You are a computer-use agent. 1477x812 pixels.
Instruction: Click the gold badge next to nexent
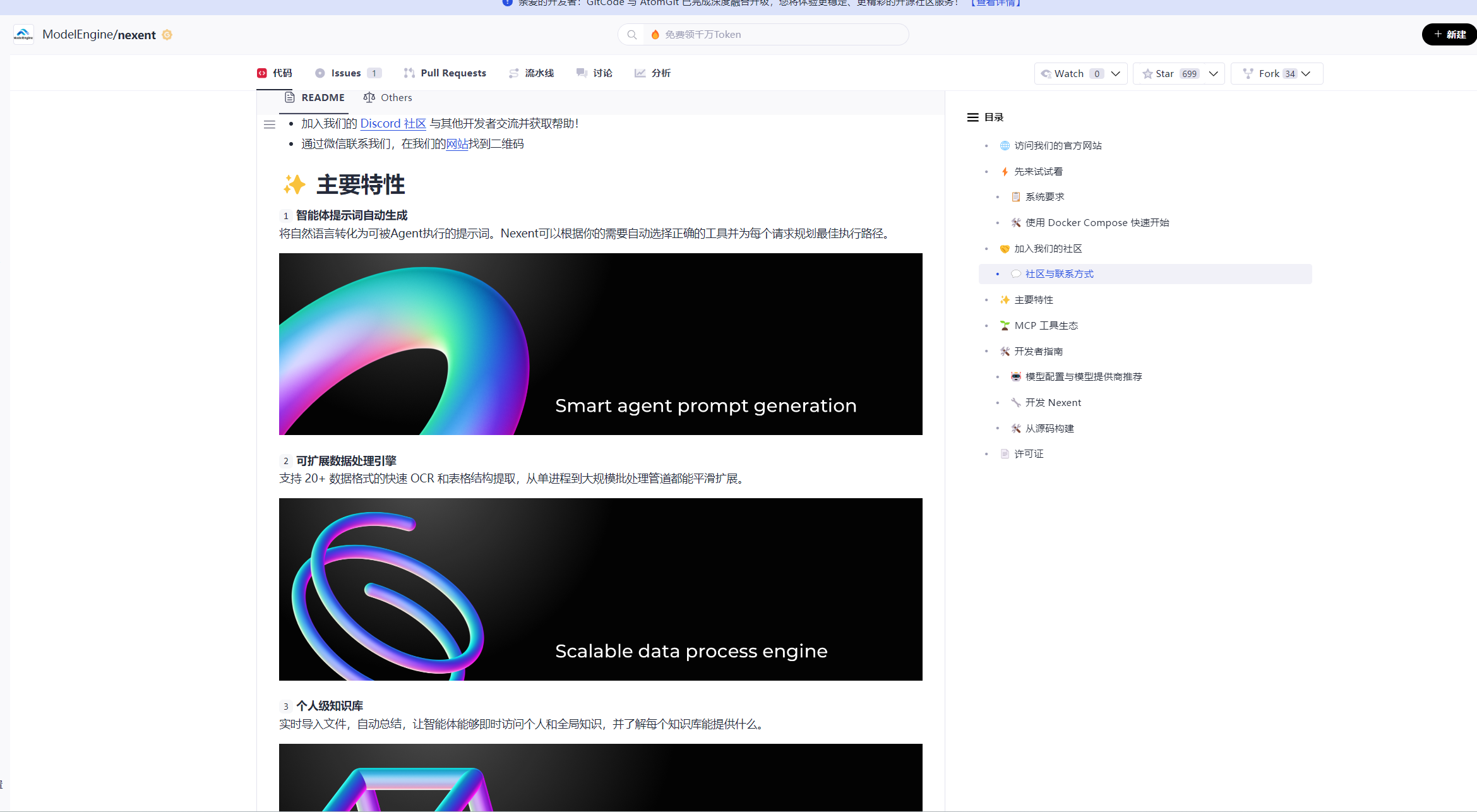[x=167, y=35]
